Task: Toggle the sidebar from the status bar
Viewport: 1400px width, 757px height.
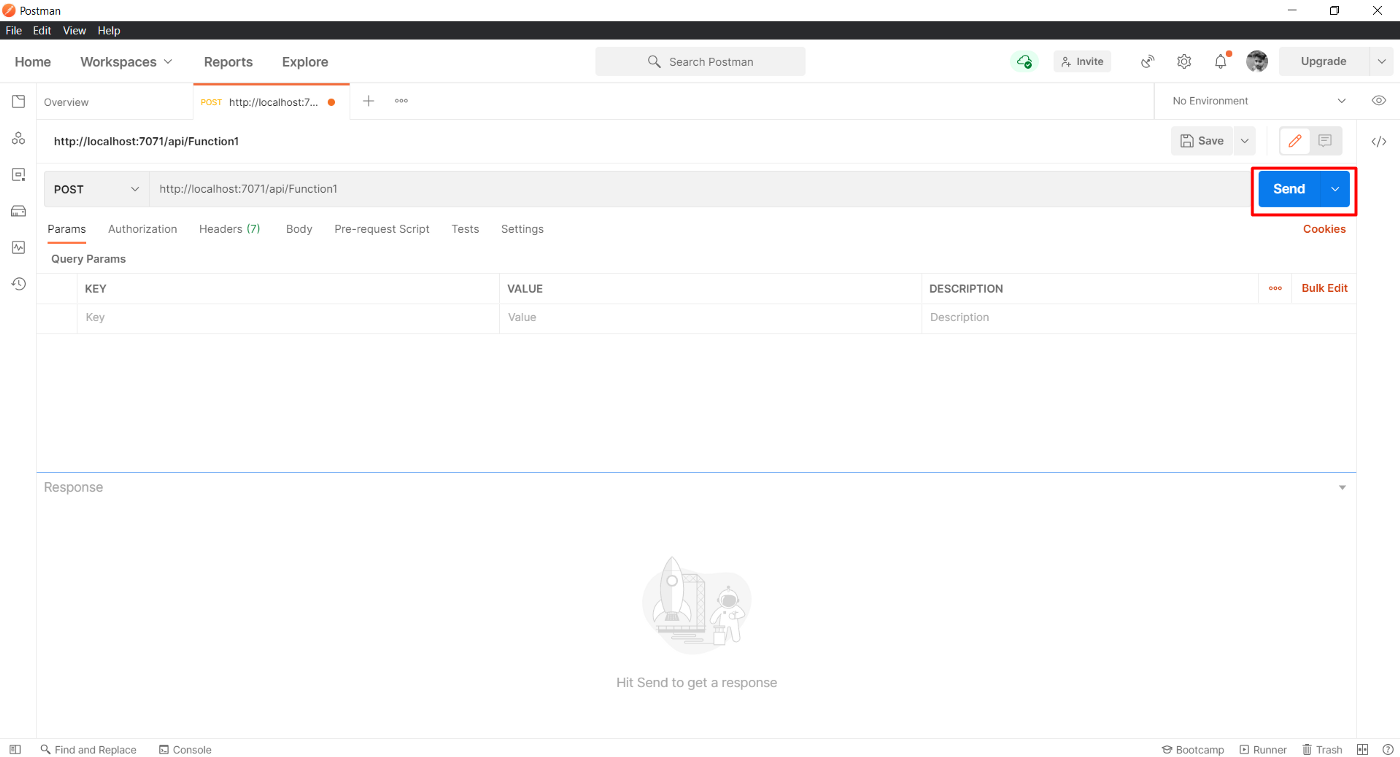Action: click(15, 750)
